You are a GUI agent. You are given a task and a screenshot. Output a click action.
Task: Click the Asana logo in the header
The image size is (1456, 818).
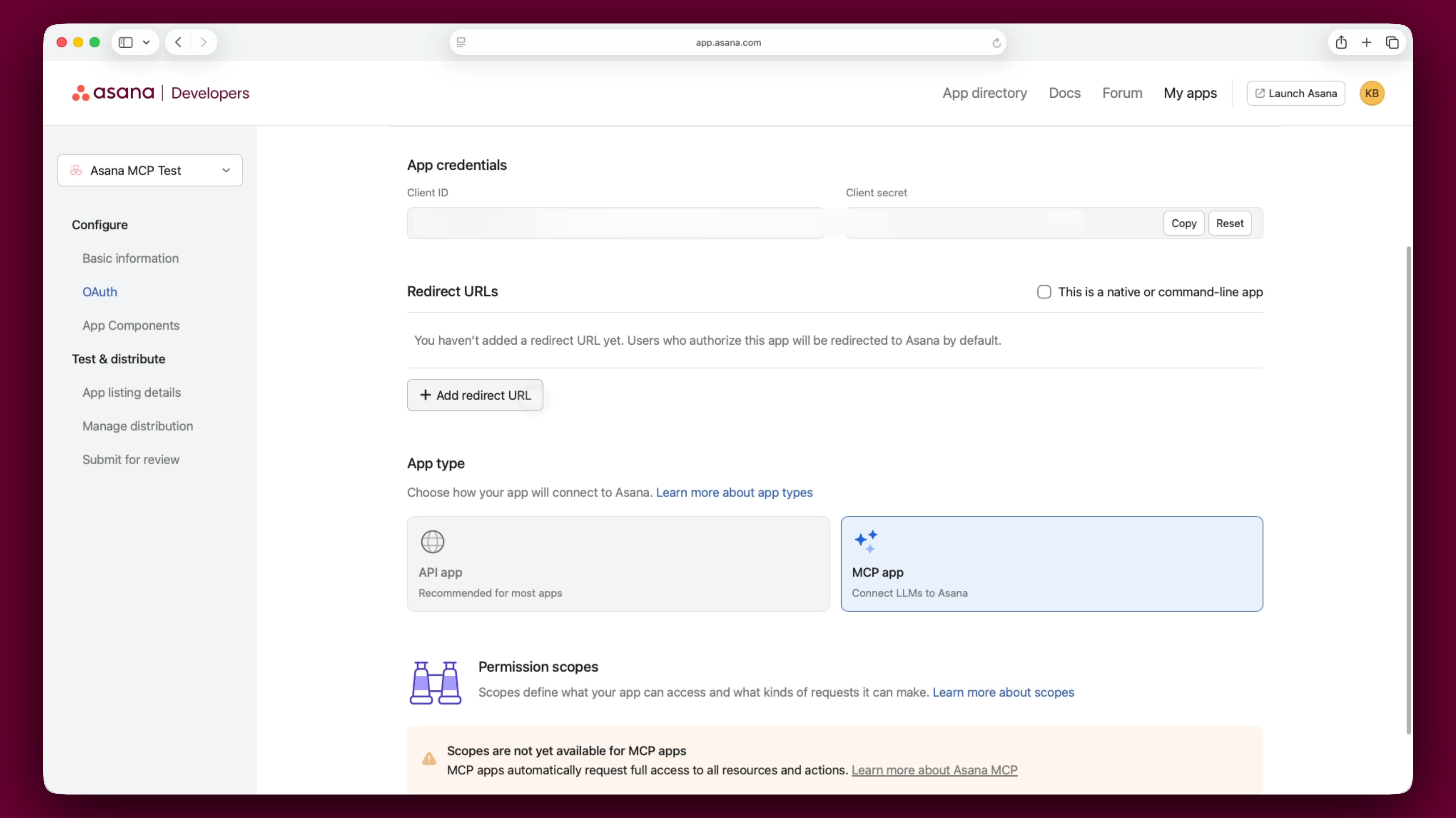pyautogui.click(x=112, y=93)
